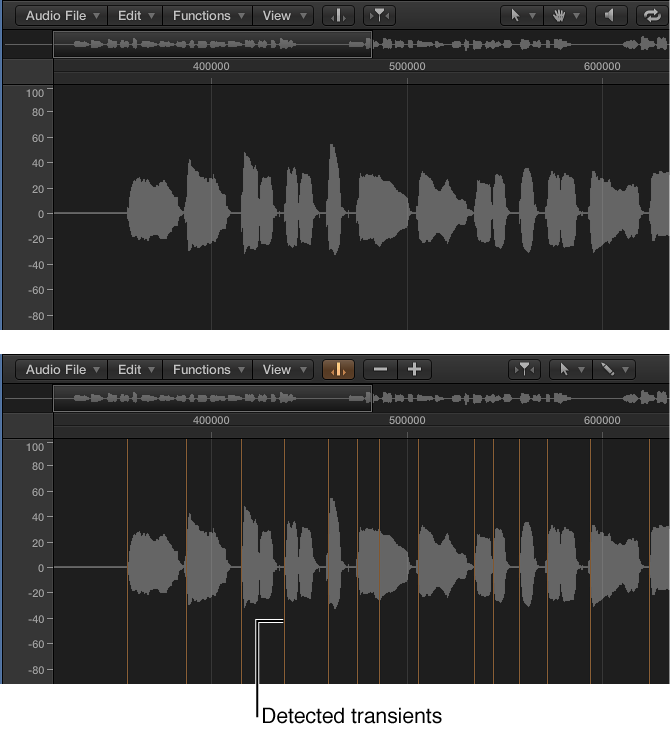Viewport: 670px width, 734px height.
Task: Click the 100 amplitude label in upper editor
Action: tap(35, 93)
